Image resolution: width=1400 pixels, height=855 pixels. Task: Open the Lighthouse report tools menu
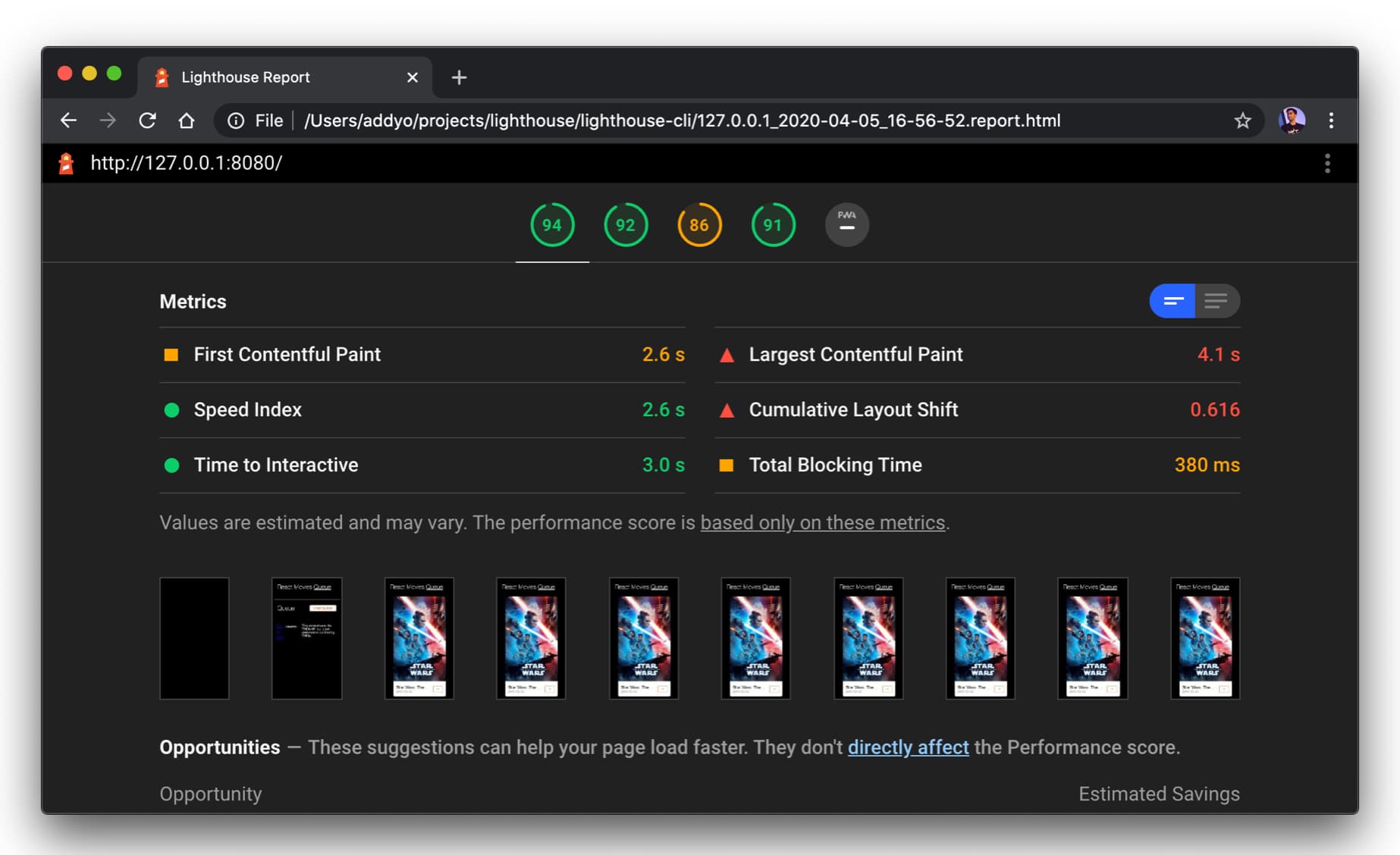tap(1326, 163)
